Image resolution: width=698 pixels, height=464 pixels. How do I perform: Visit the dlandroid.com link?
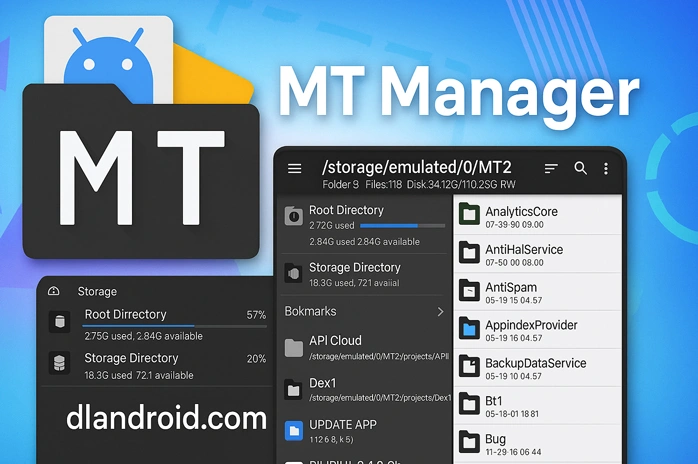tap(166, 418)
